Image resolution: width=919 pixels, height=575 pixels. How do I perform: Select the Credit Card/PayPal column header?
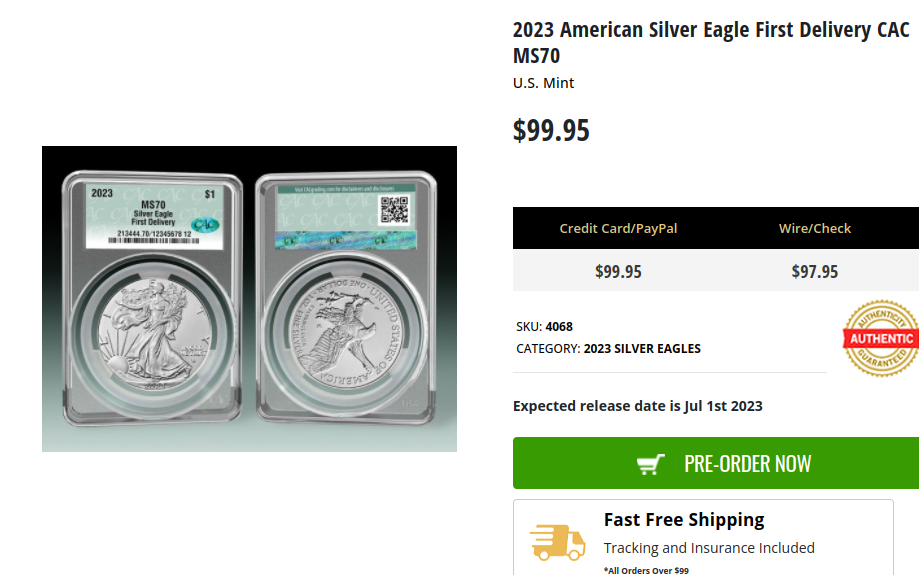pyautogui.click(x=618, y=229)
